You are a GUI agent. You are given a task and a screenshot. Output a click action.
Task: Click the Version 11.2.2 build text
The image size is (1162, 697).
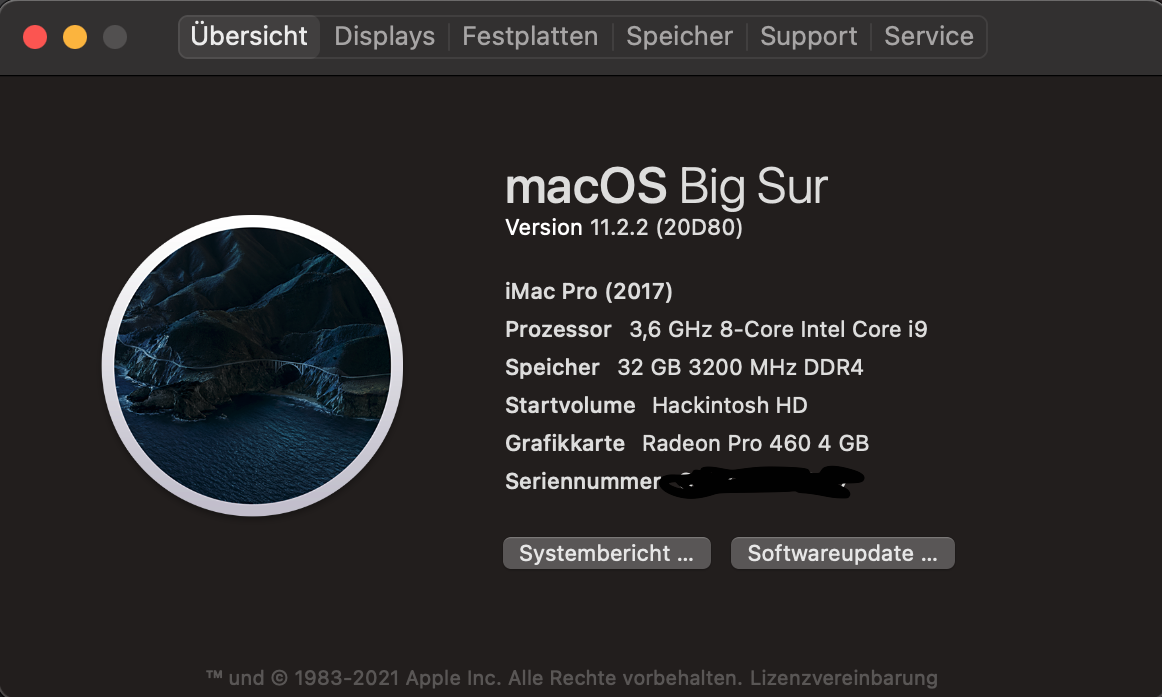pyautogui.click(x=624, y=228)
